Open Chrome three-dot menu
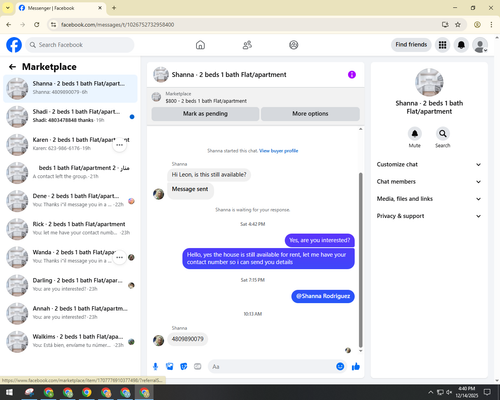Screen dimensions: 500x400 click(x=491, y=25)
